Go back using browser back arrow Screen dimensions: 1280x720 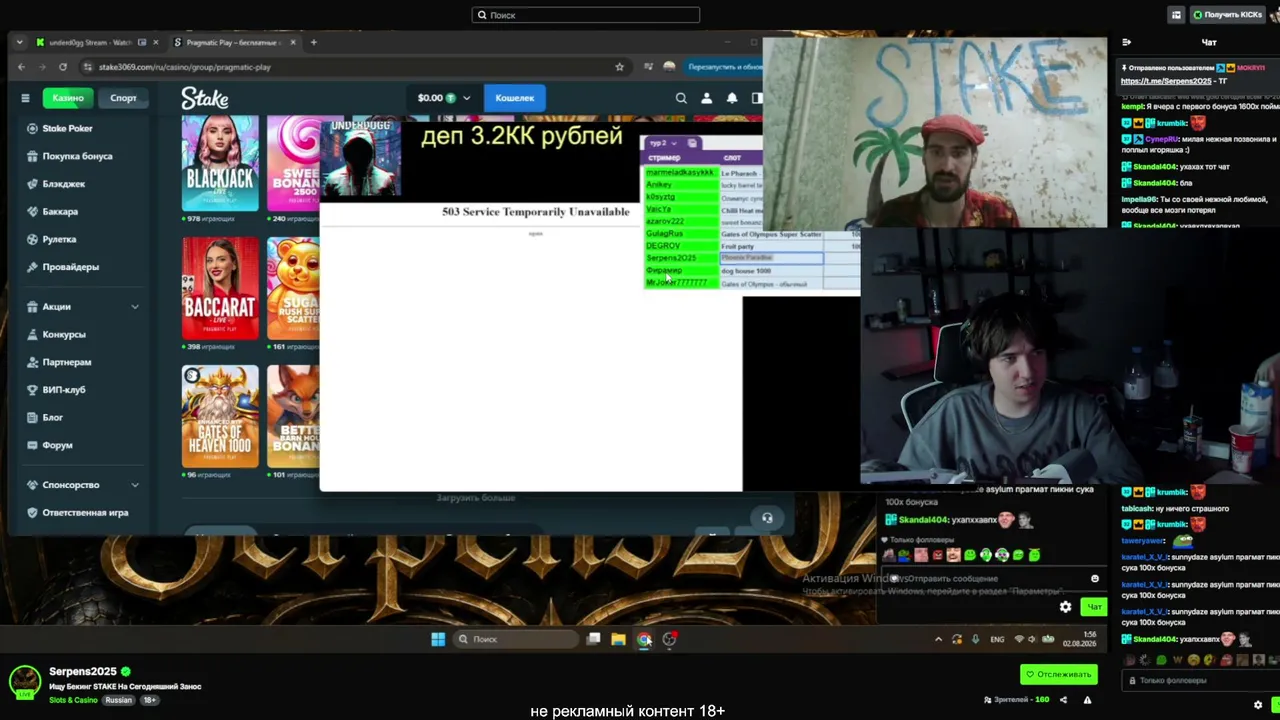point(21,67)
